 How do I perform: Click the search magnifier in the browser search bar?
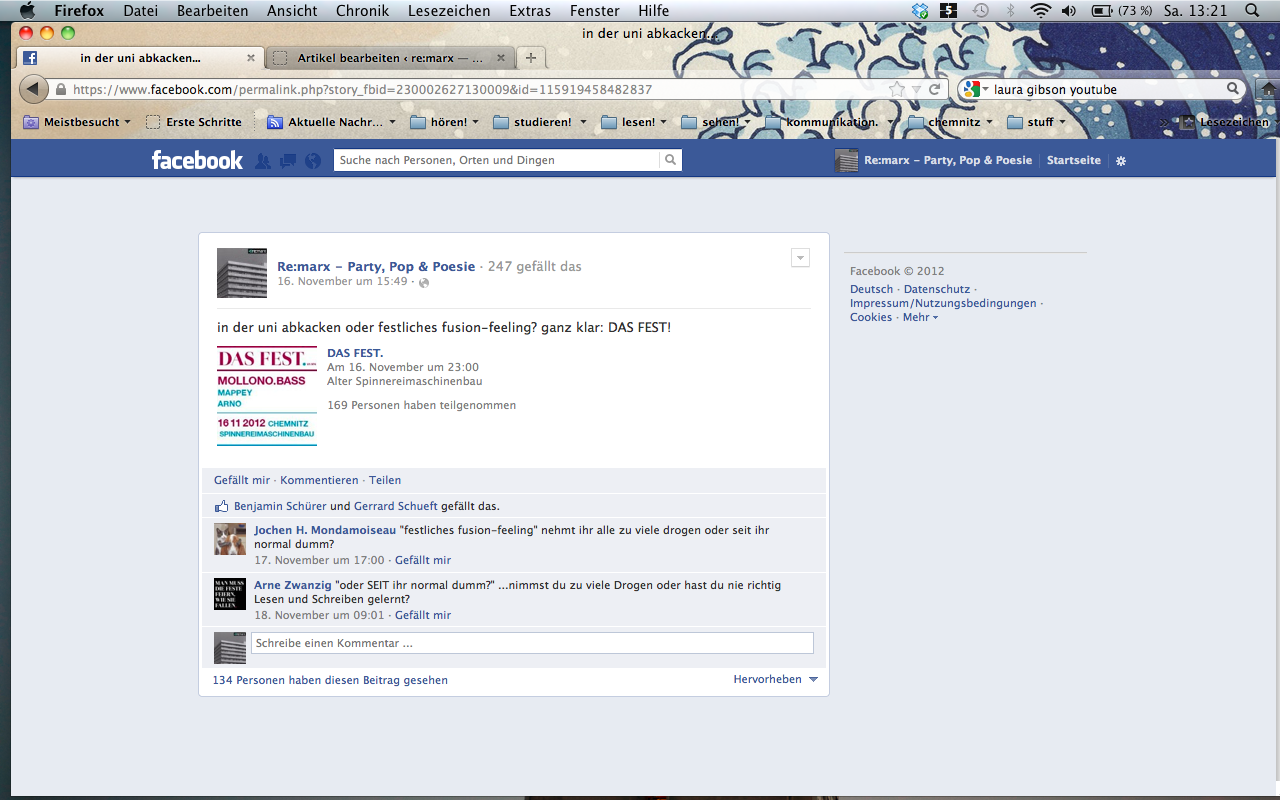point(1233,89)
